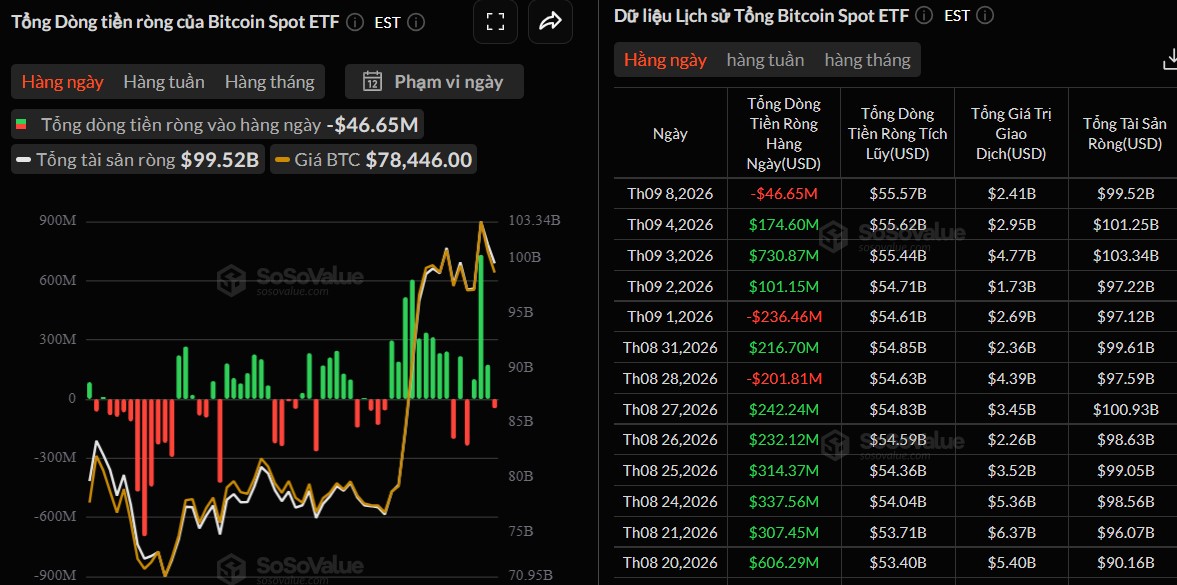Switch chart to Hàng tuần tab
Image resolution: width=1177 pixels, height=585 pixels.
pyautogui.click(x=164, y=82)
